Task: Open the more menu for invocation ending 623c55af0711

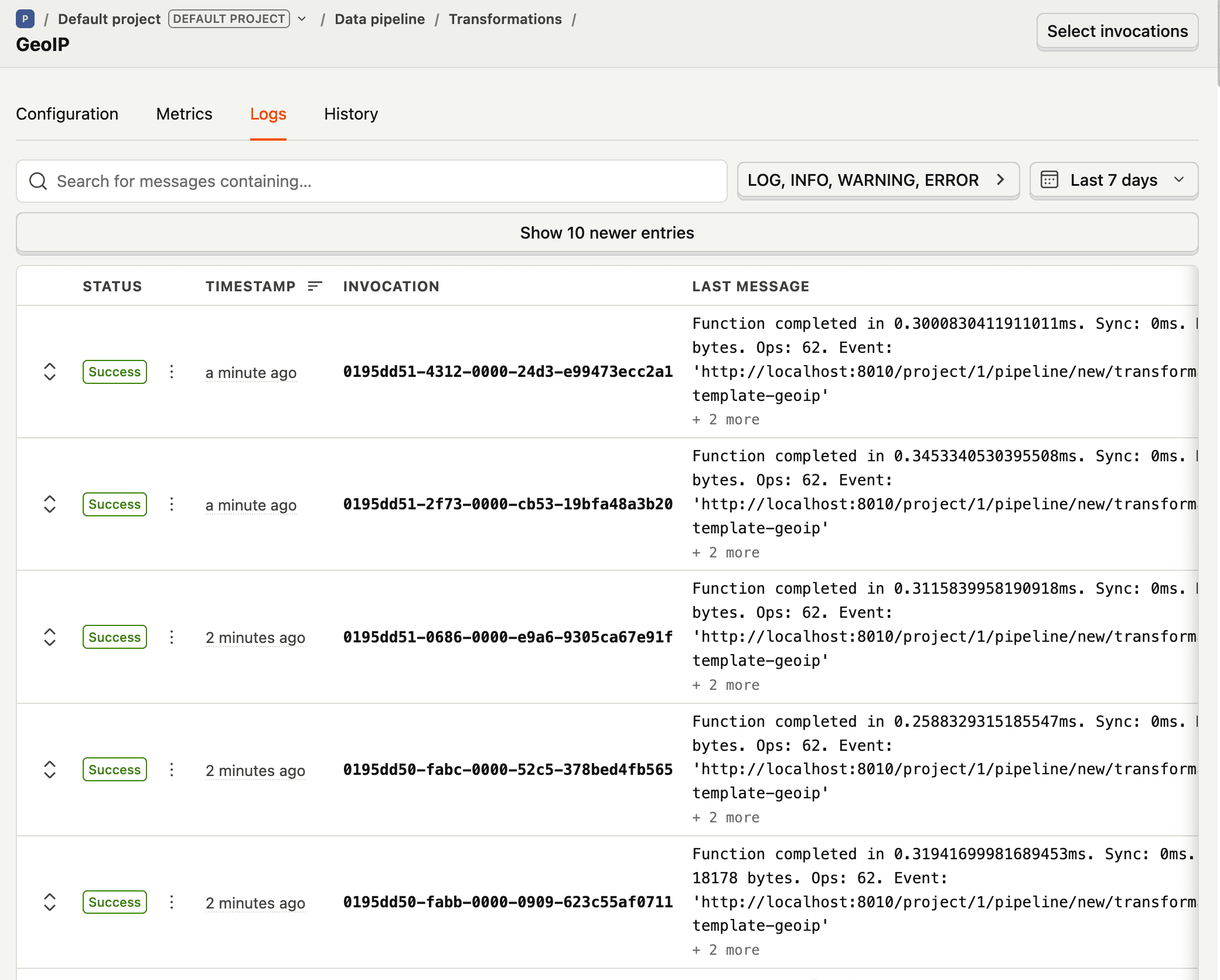Action: coord(172,902)
